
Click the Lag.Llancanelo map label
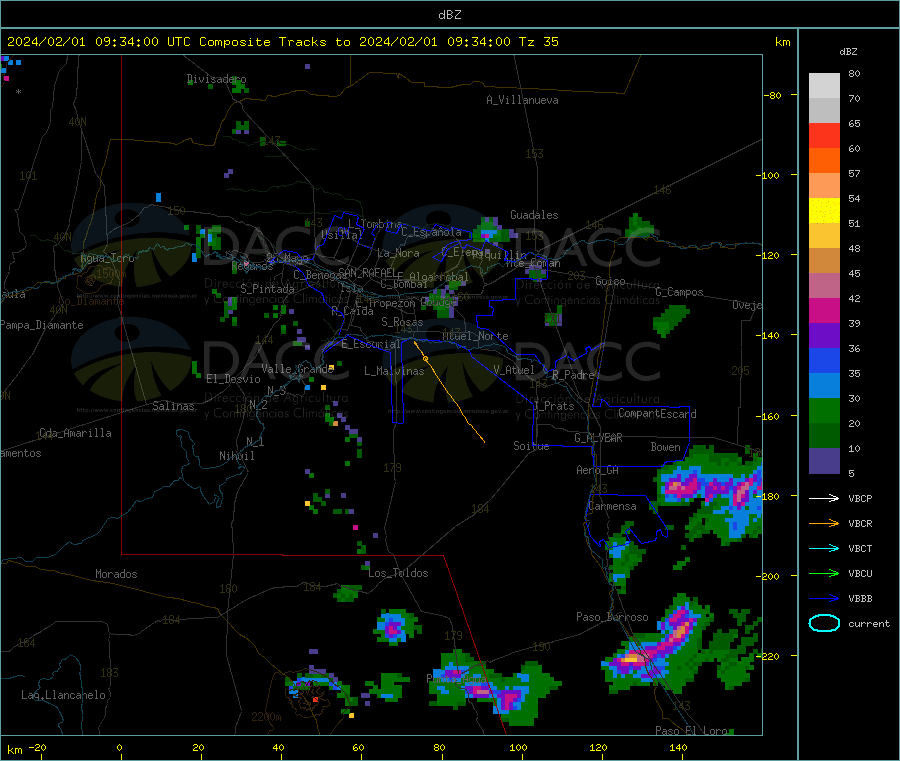[x=63, y=695]
